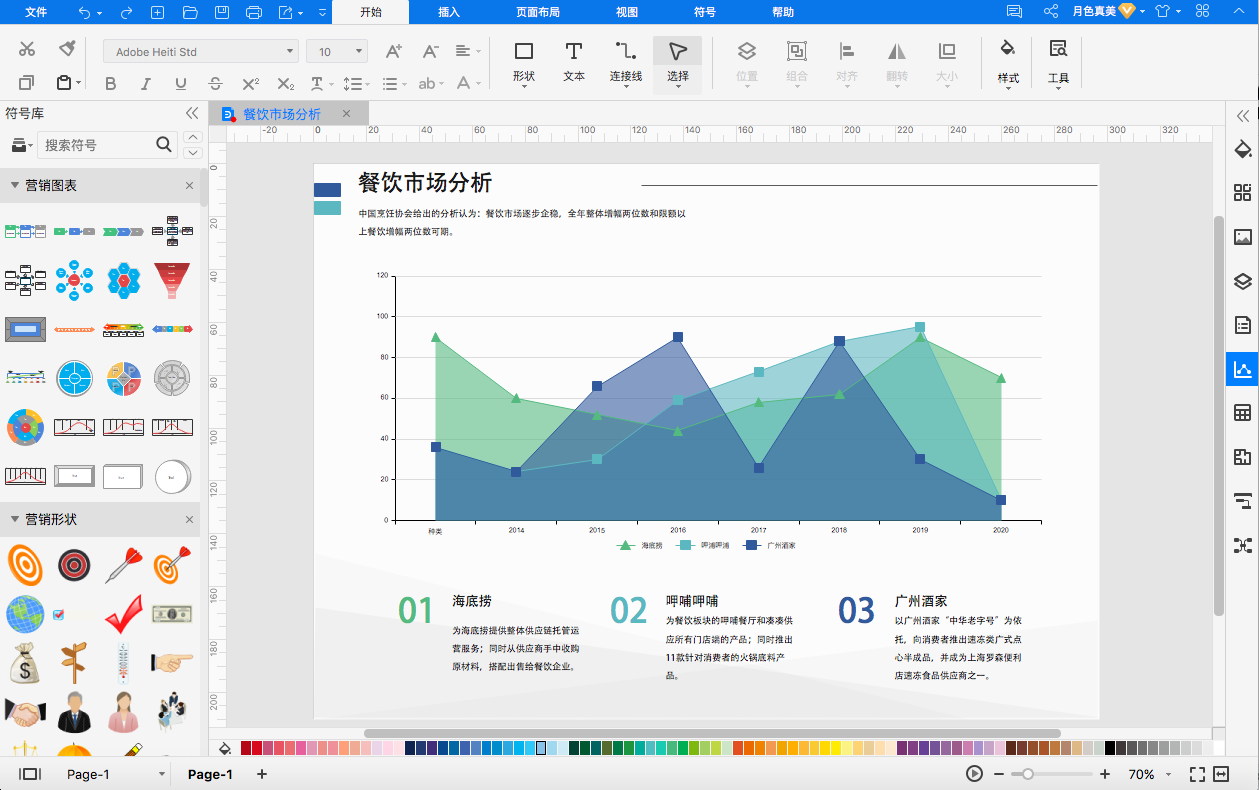
Task: Collapse the 营销形状 section
Action: pos(15,519)
